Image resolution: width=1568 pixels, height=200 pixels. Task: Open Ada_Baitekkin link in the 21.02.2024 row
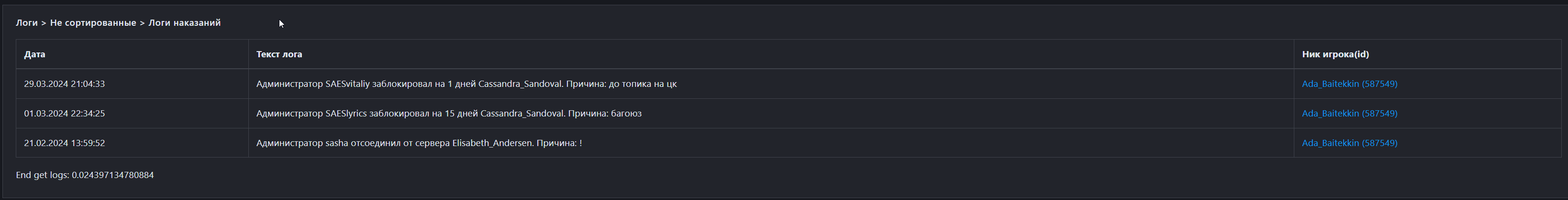1349,144
